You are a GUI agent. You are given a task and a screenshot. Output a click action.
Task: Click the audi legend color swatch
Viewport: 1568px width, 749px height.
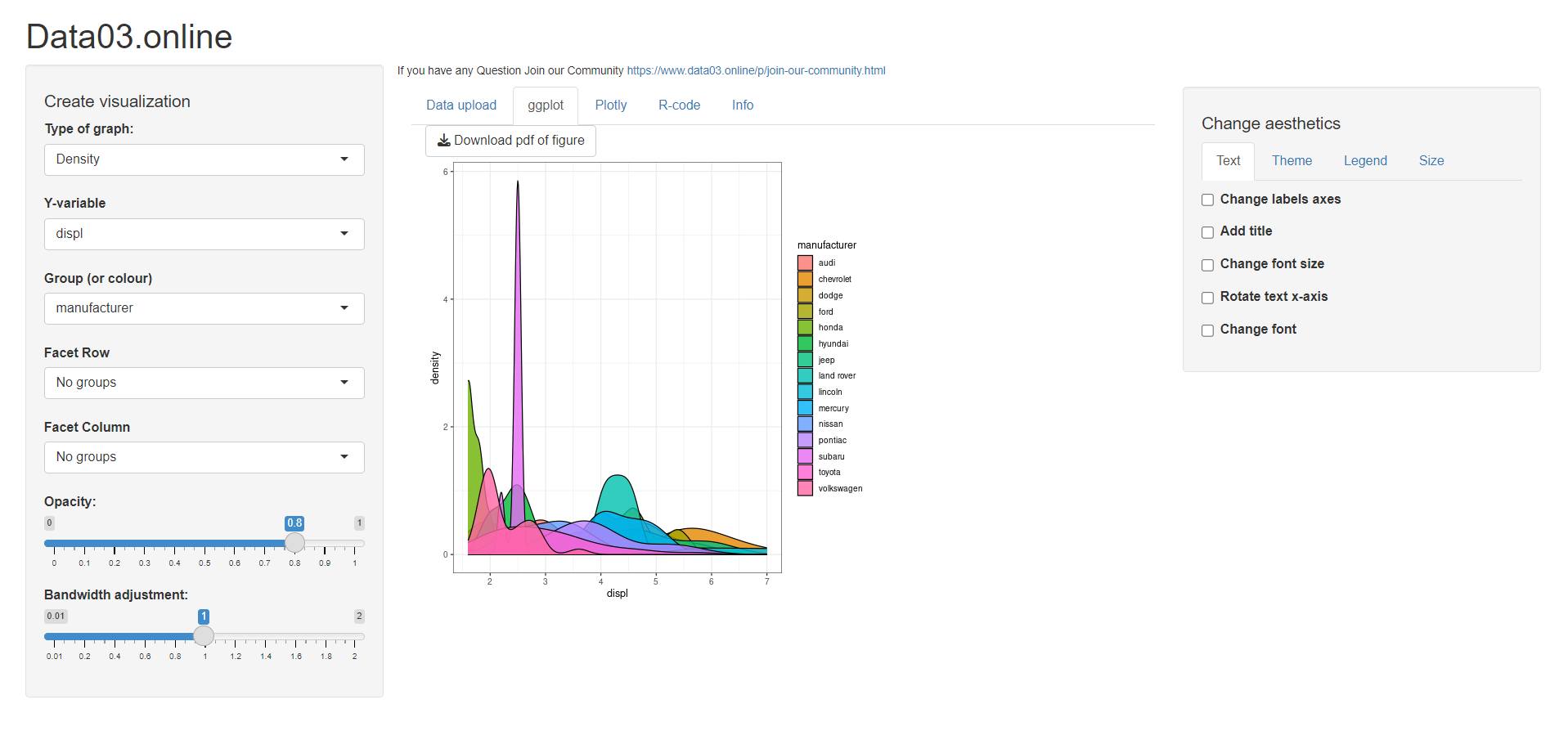[805, 263]
